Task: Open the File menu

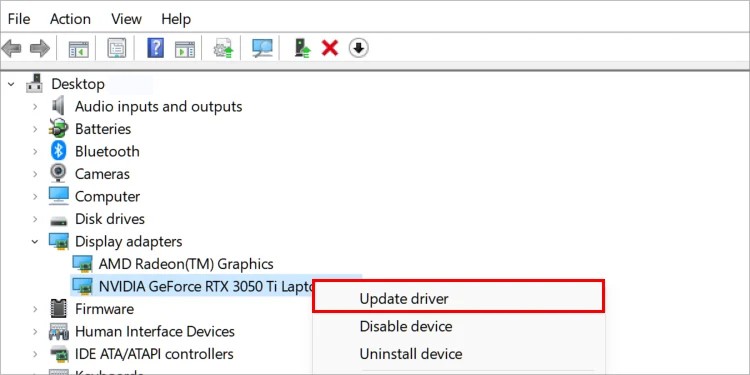Action: coord(19,19)
